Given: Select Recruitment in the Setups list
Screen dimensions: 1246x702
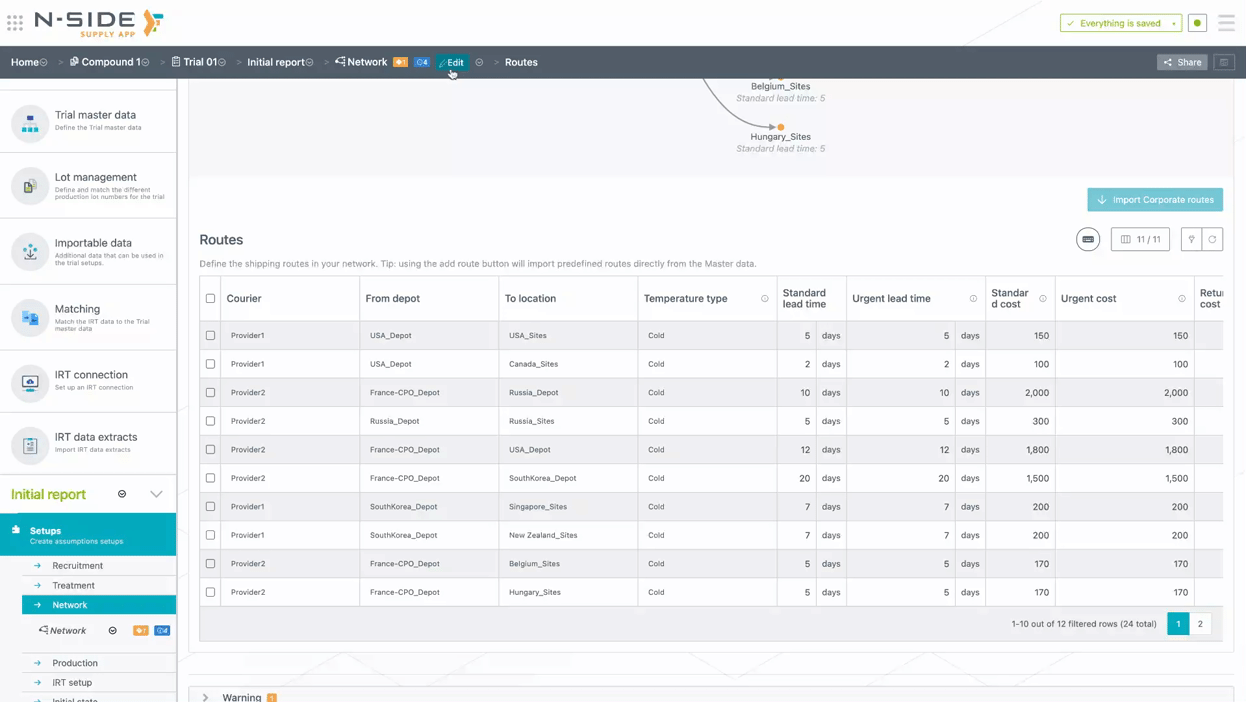Looking at the screenshot, I should [77, 566].
